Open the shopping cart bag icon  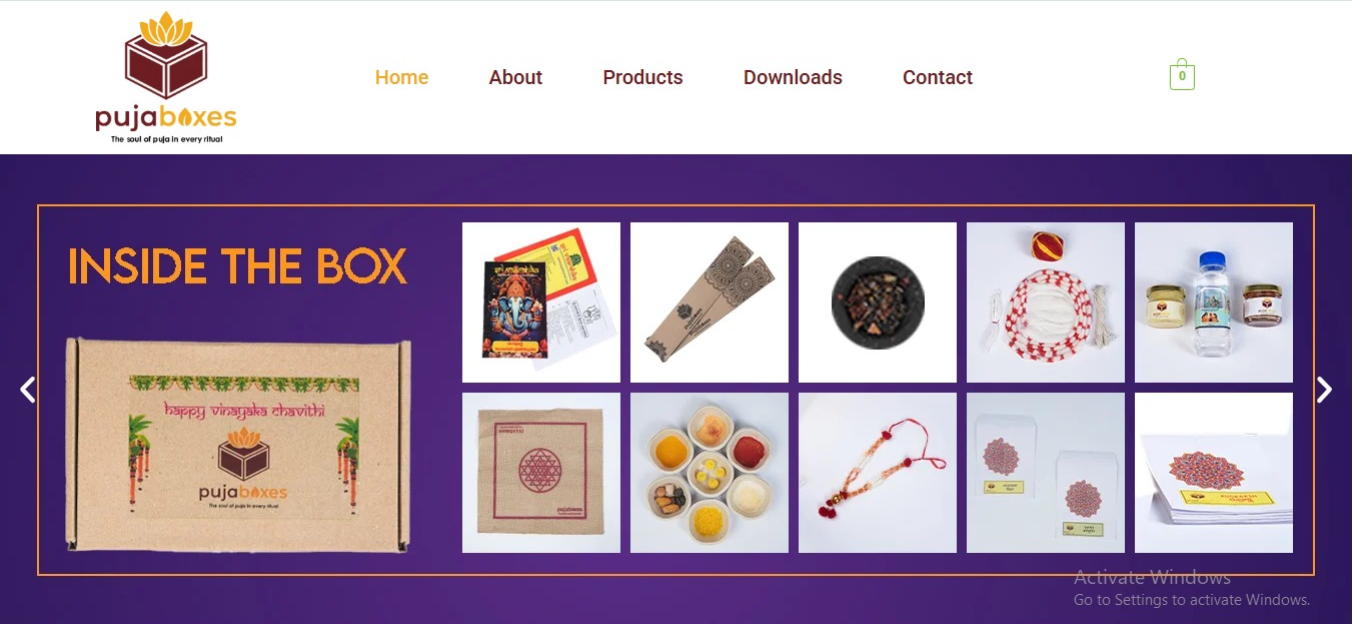click(1182, 74)
